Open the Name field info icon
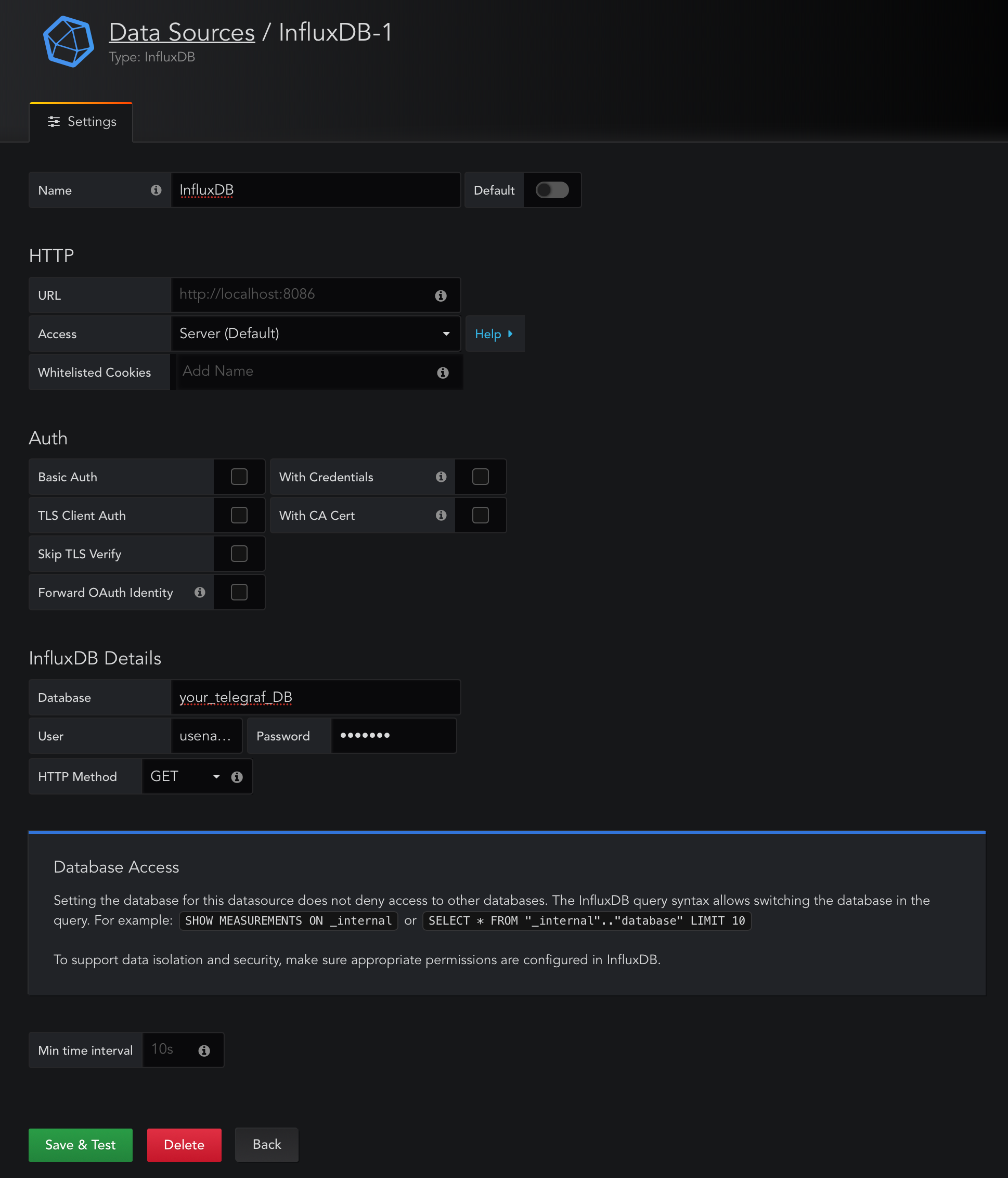The width and height of the screenshot is (1008, 1178). [156, 190]
